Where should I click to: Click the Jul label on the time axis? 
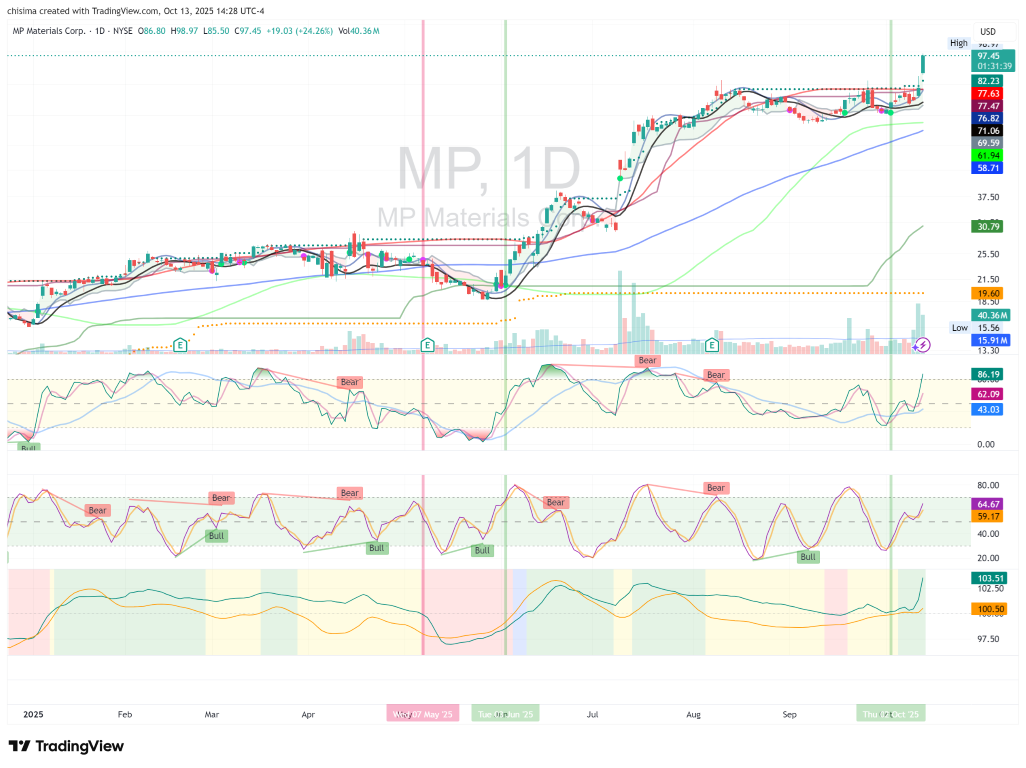click(x=592, y=714)
